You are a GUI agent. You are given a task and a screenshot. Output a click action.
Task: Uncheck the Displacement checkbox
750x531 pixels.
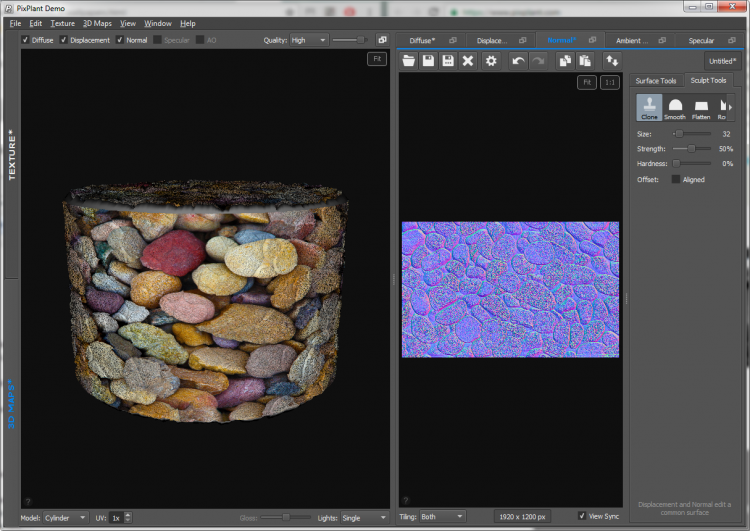click(x=64, y=40)
